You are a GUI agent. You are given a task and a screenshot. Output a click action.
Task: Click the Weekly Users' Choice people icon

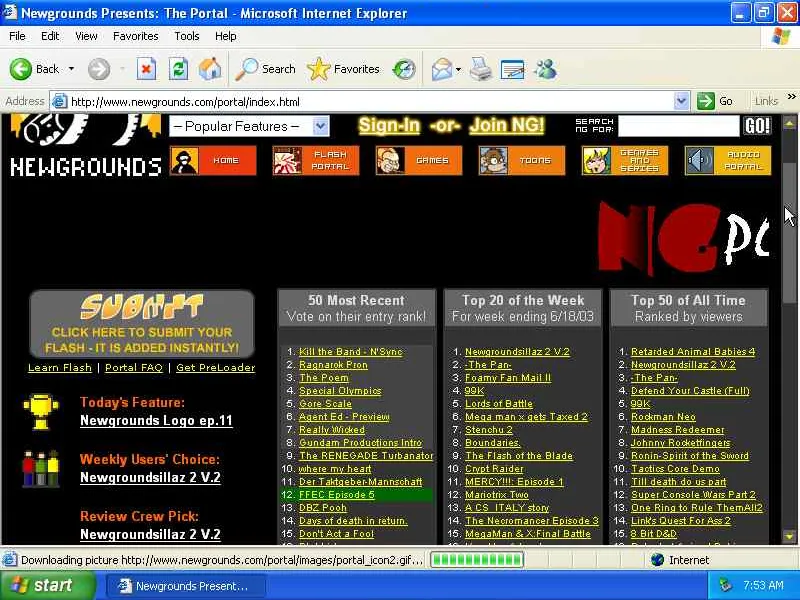click(x=41, y=468)
